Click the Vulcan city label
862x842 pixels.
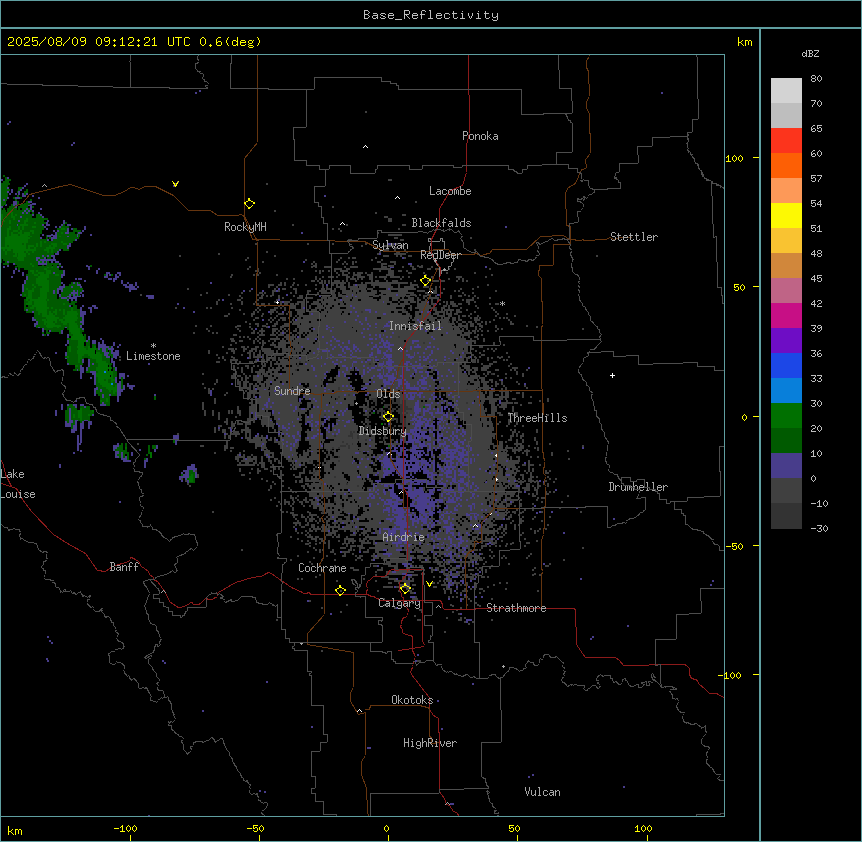(543, 792)
